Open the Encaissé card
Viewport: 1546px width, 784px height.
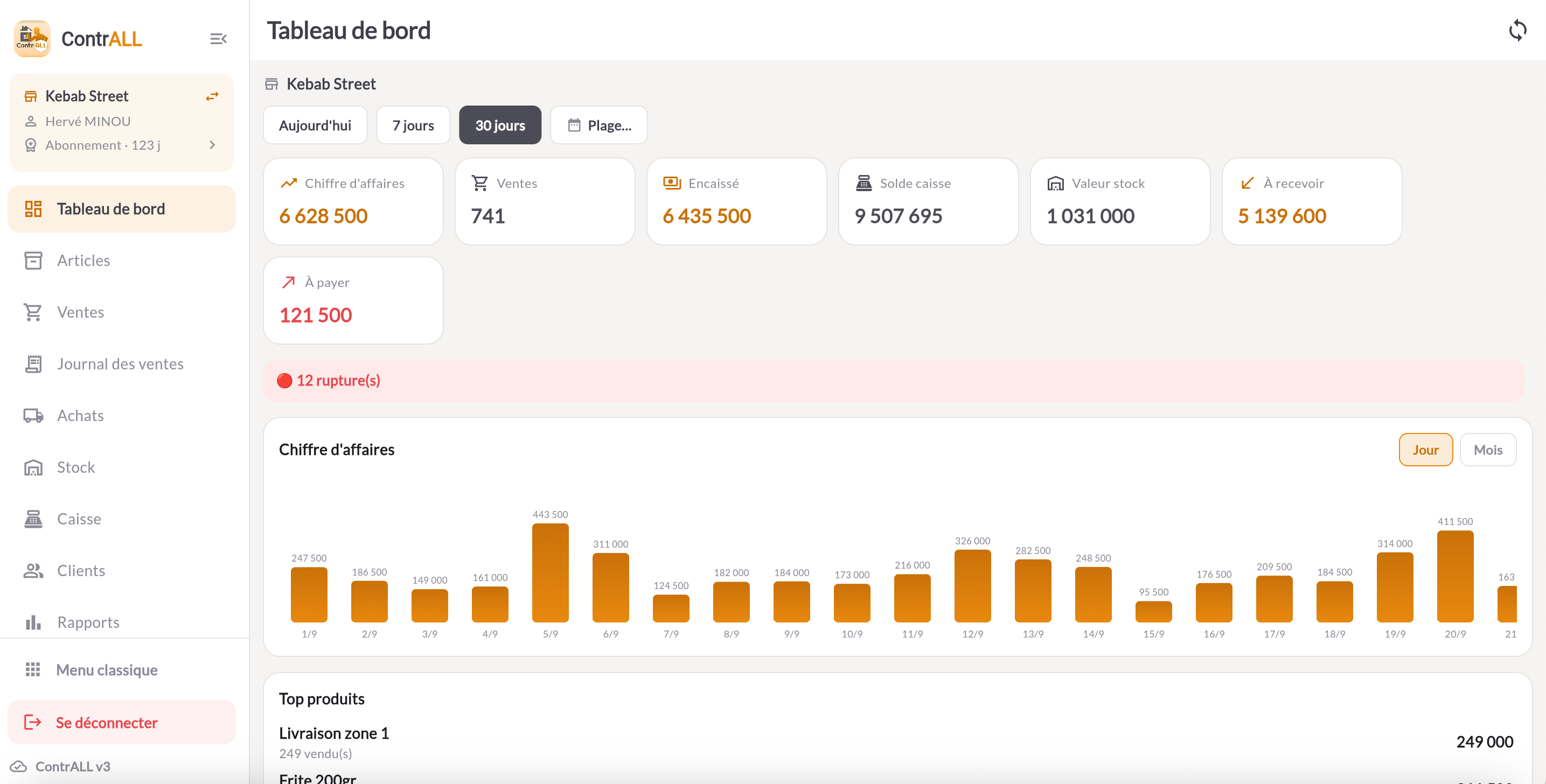pos(736,201)
